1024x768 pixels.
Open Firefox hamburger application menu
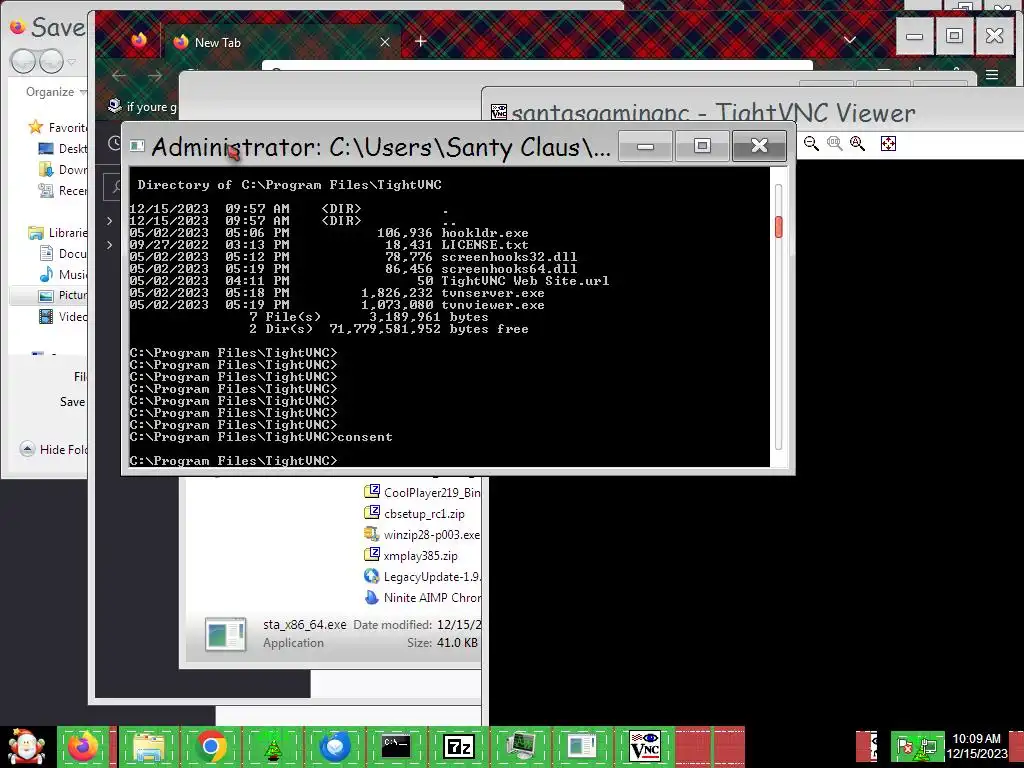(x=991, y=75)
